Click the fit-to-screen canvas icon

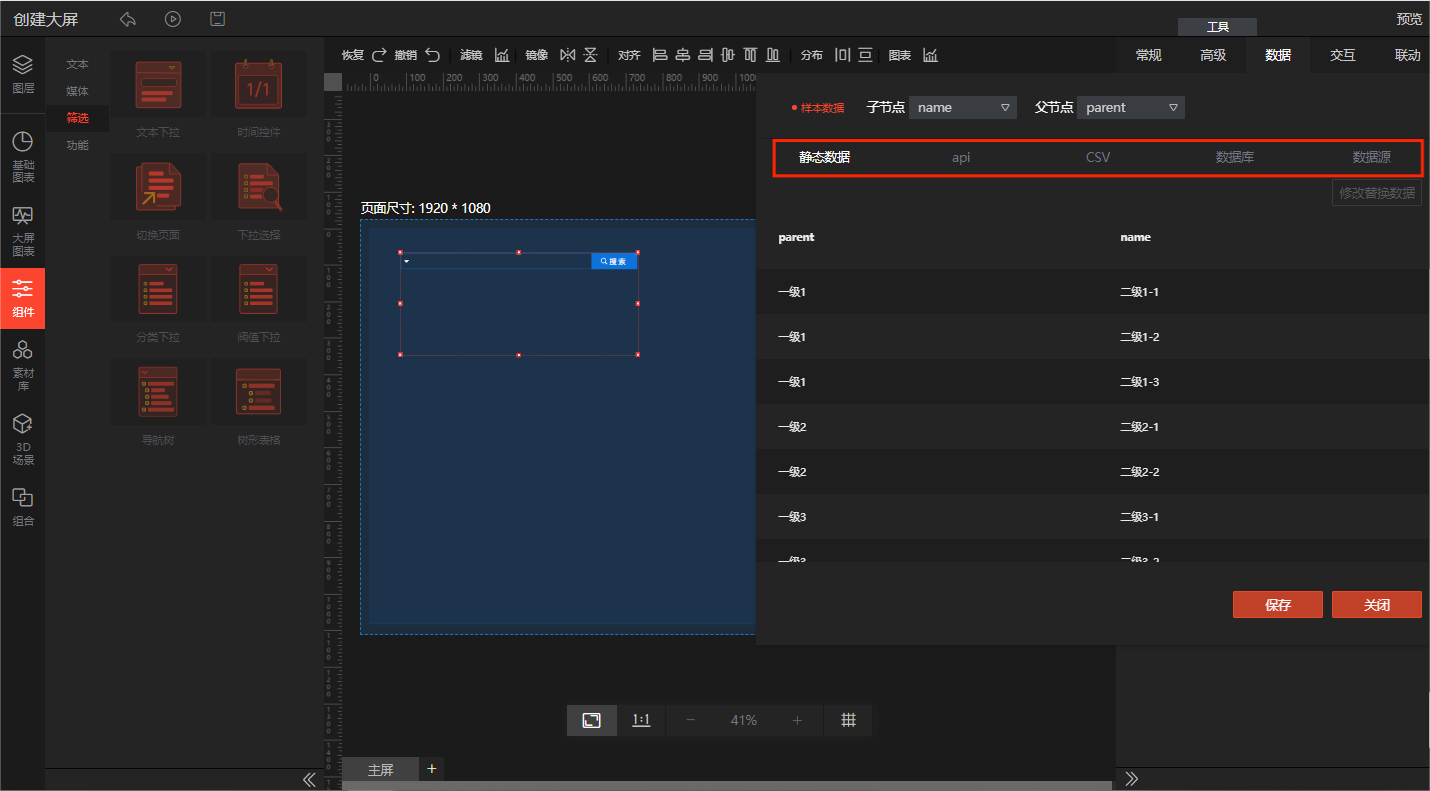592,720
